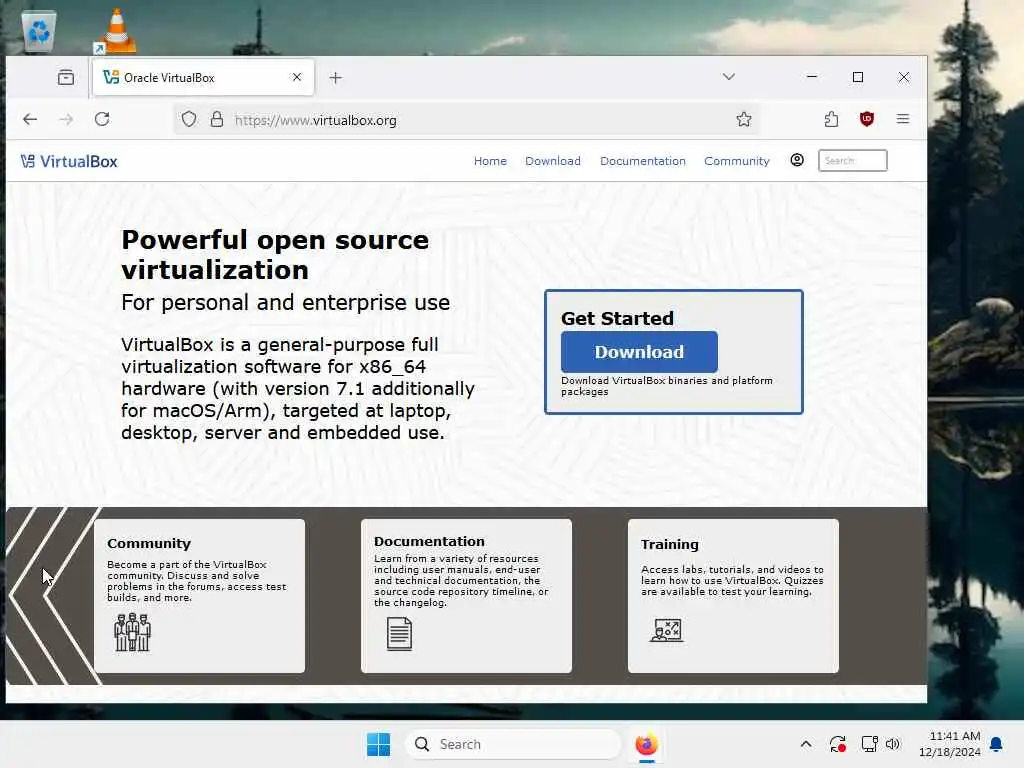Open the Documentation nav item
The image size is (1024, 768).
point(643,161)
